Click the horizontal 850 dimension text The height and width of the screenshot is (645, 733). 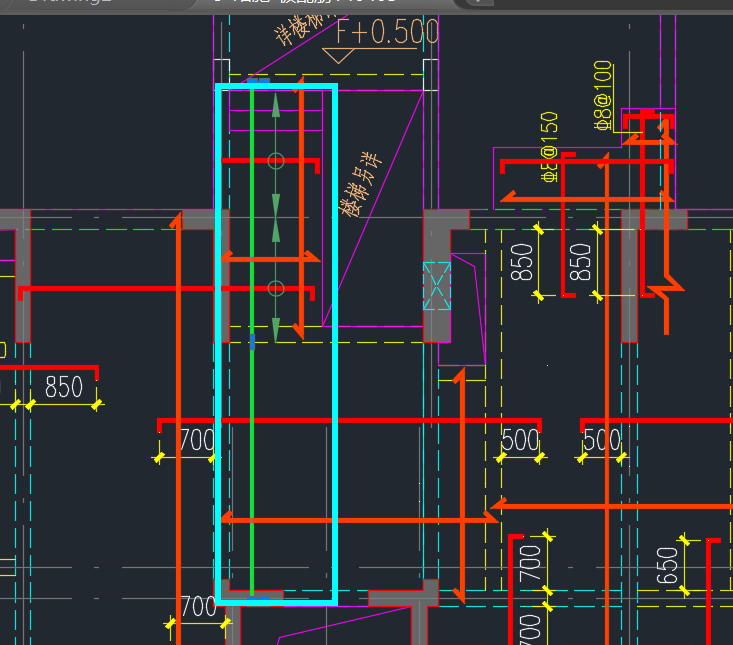[64, 387]
